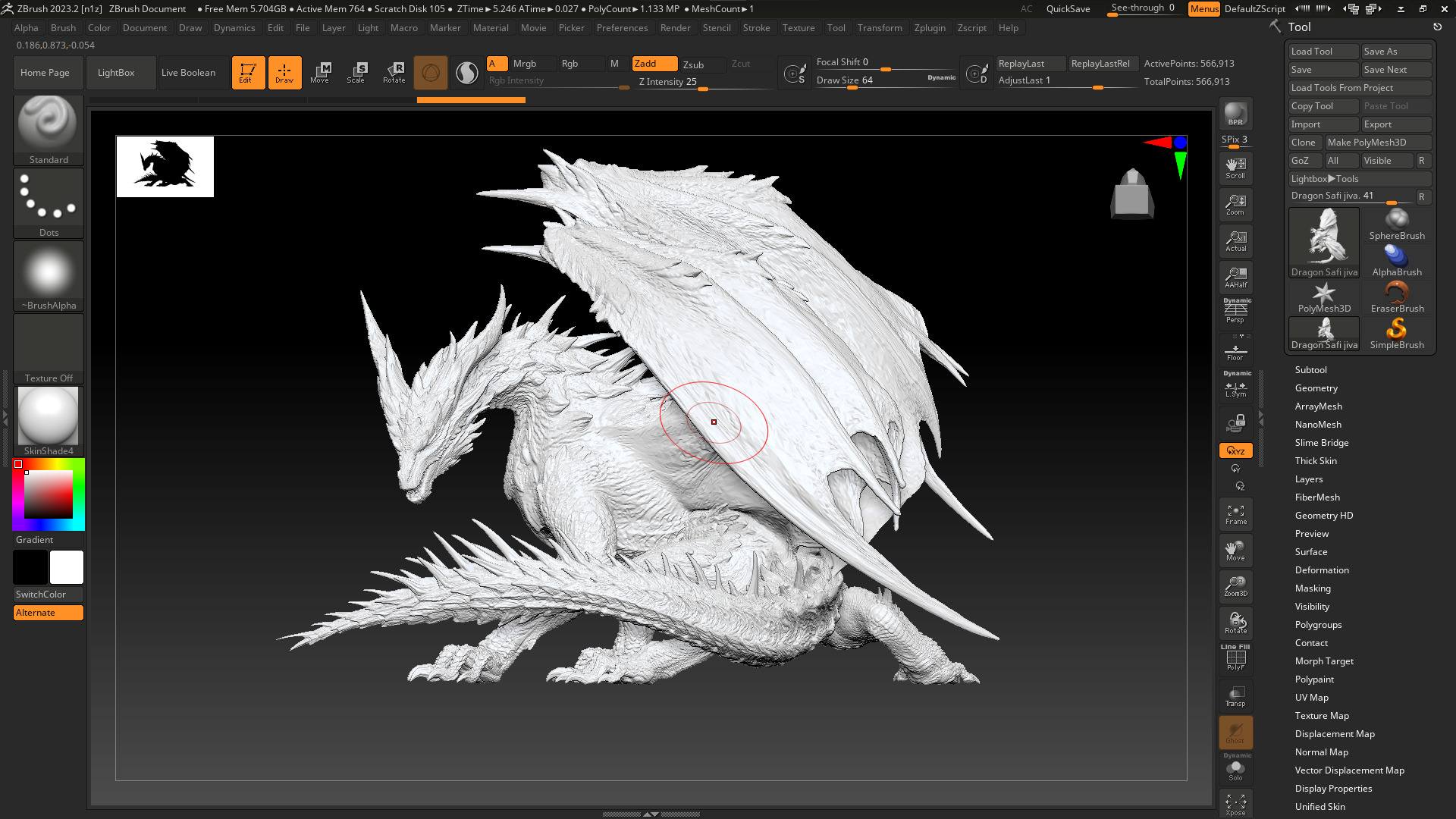Click the QuickSave button

(1068, 9)
